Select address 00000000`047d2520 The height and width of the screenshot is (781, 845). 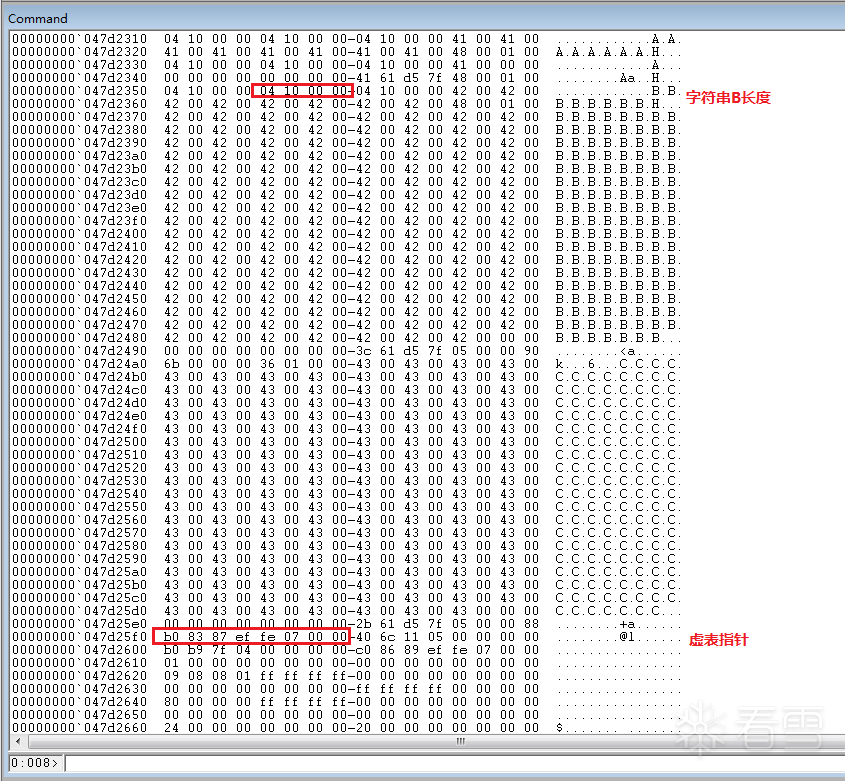coord(79,467)
